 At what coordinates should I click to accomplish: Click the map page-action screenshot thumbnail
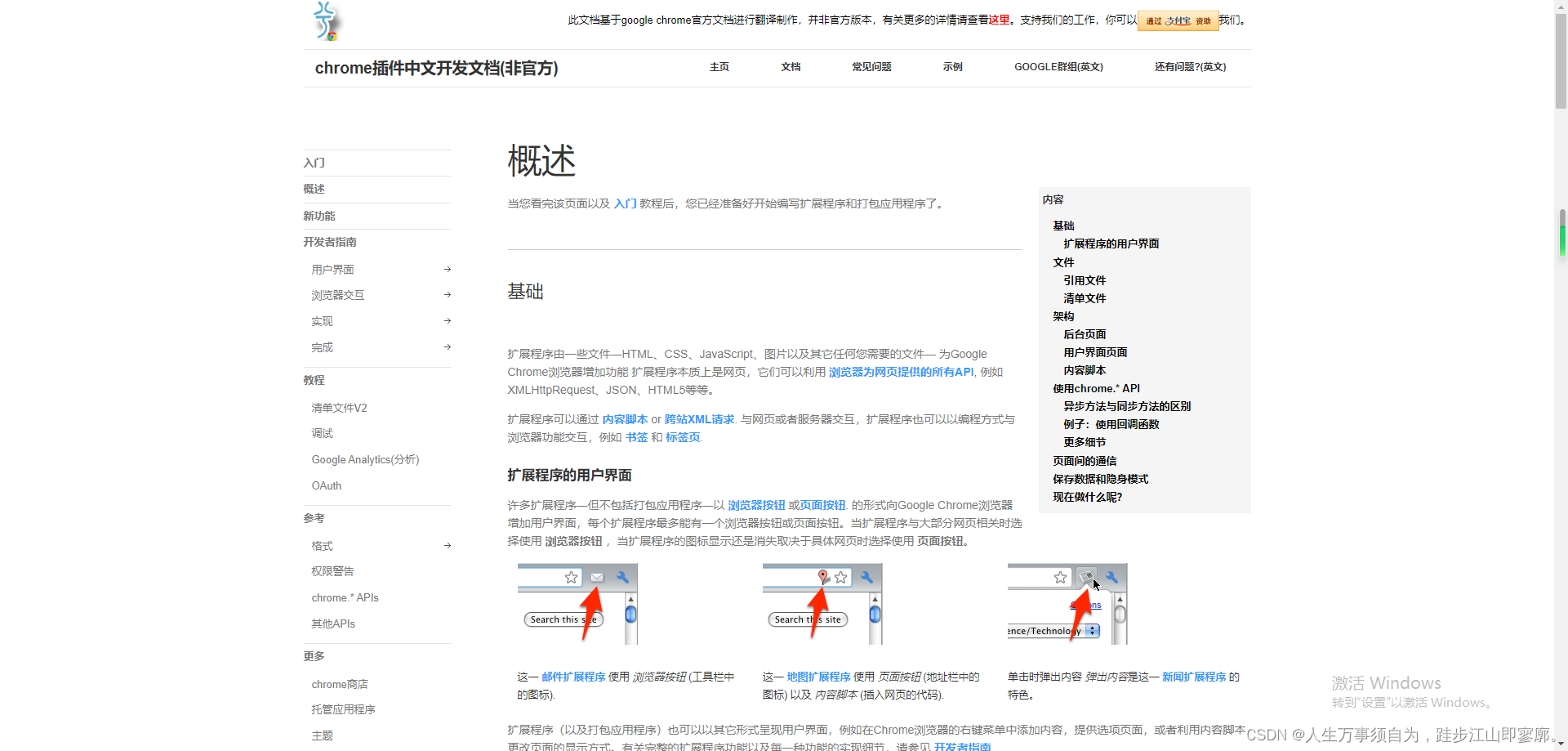coord(822,604)
